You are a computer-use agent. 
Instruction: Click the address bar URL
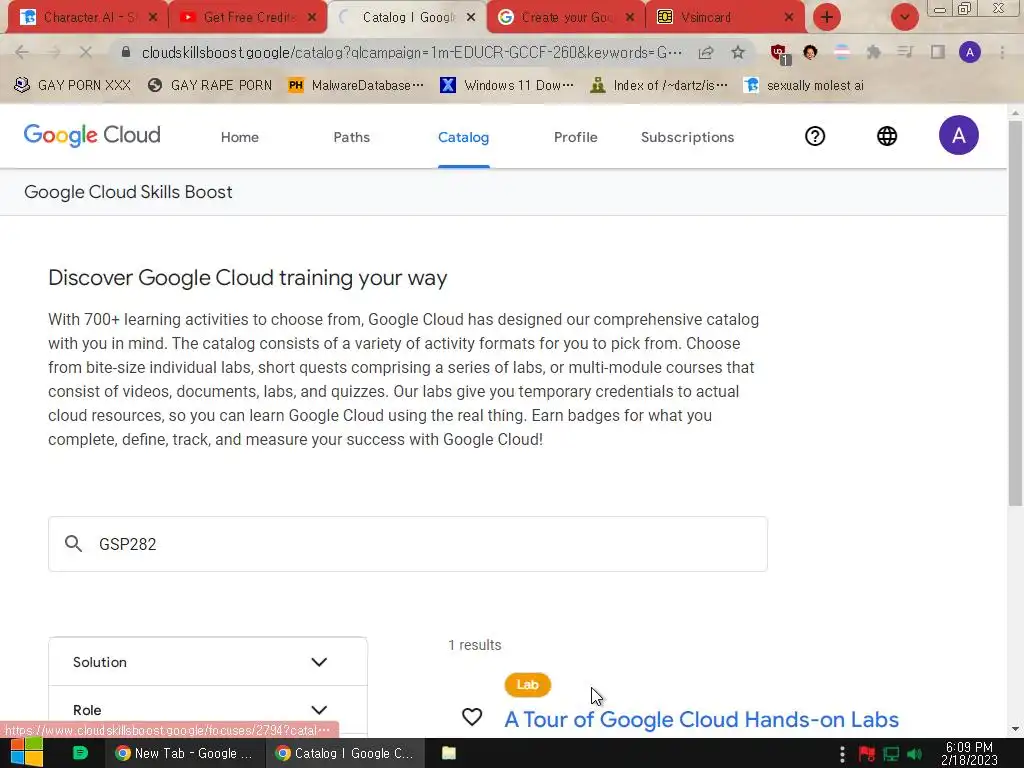411,52
